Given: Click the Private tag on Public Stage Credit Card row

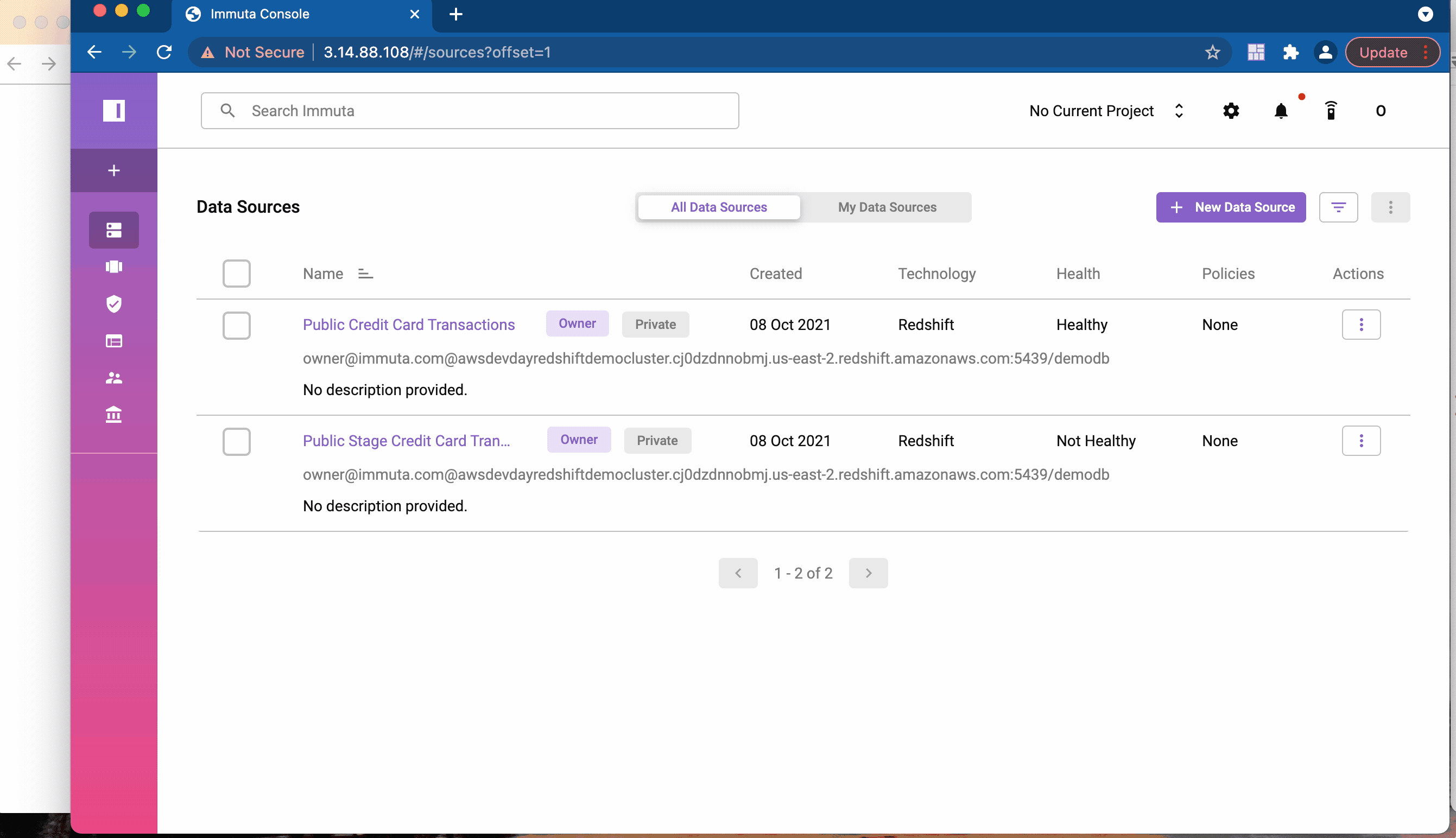Looking at the screenshot, I should [x=657, y=441].
